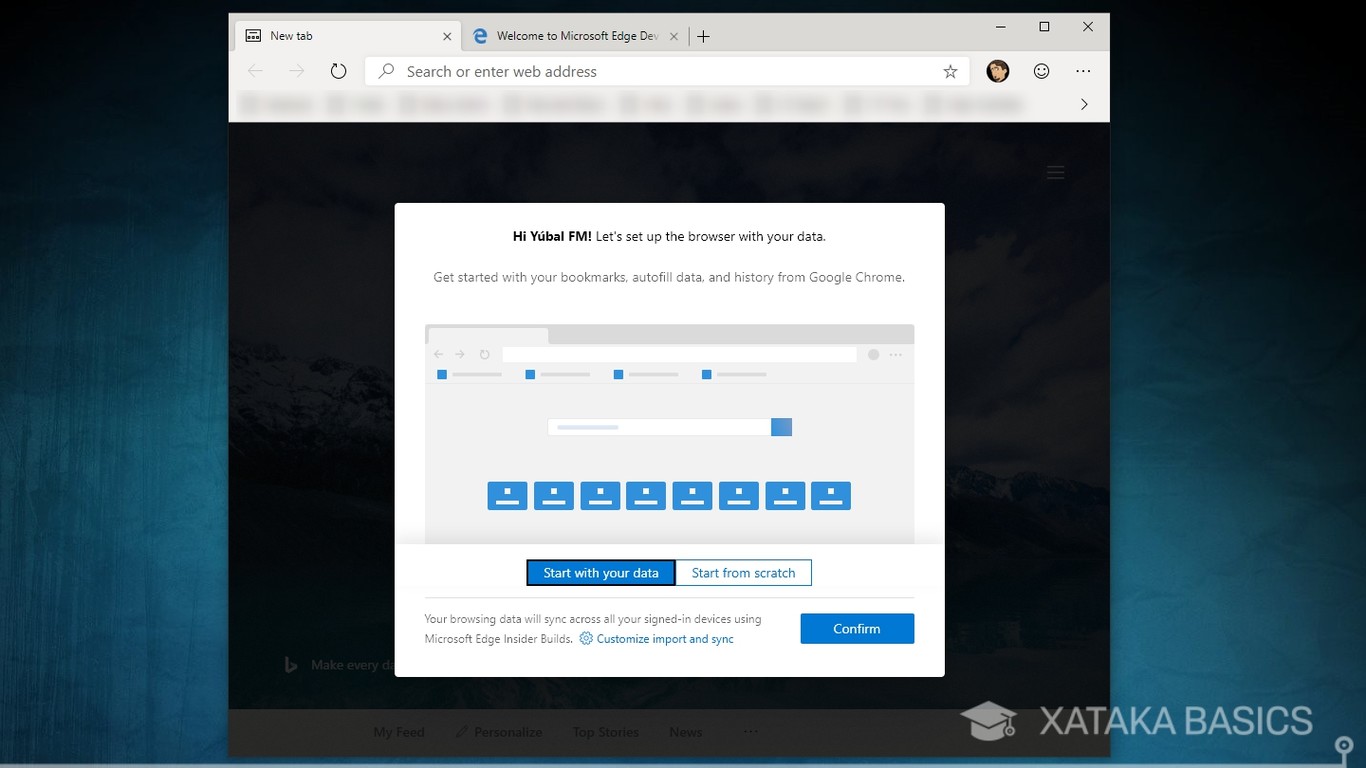Image resolution: width=1366 pixels, height=768 pixels.
Task: Open a new tab with the plus button
Action: (x=703, y=35)
